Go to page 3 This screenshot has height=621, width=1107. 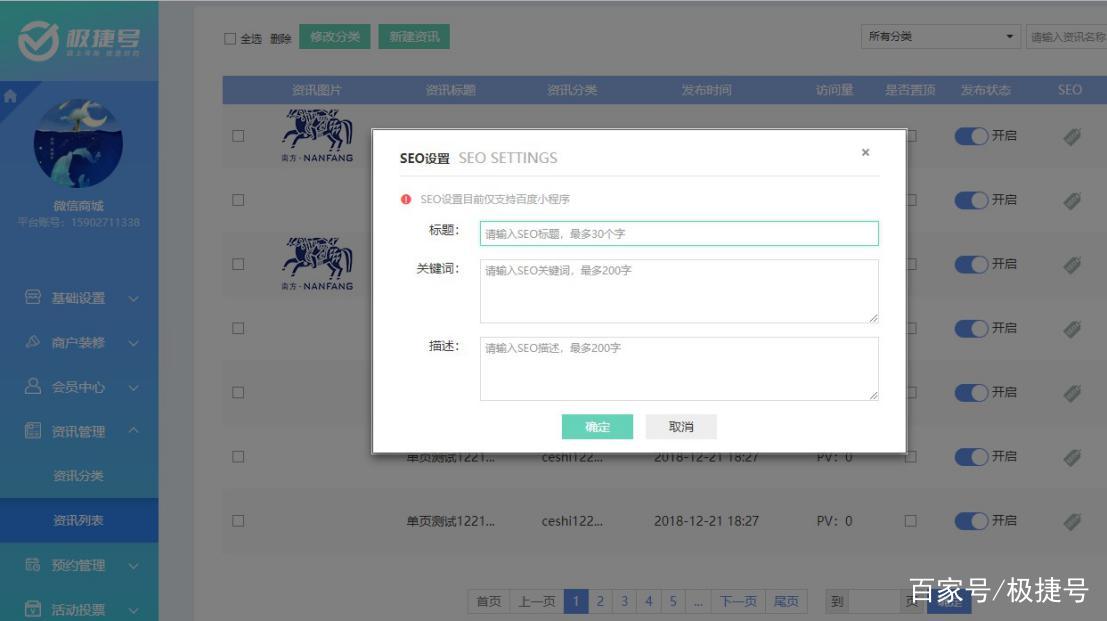click(x=624, y=601)
